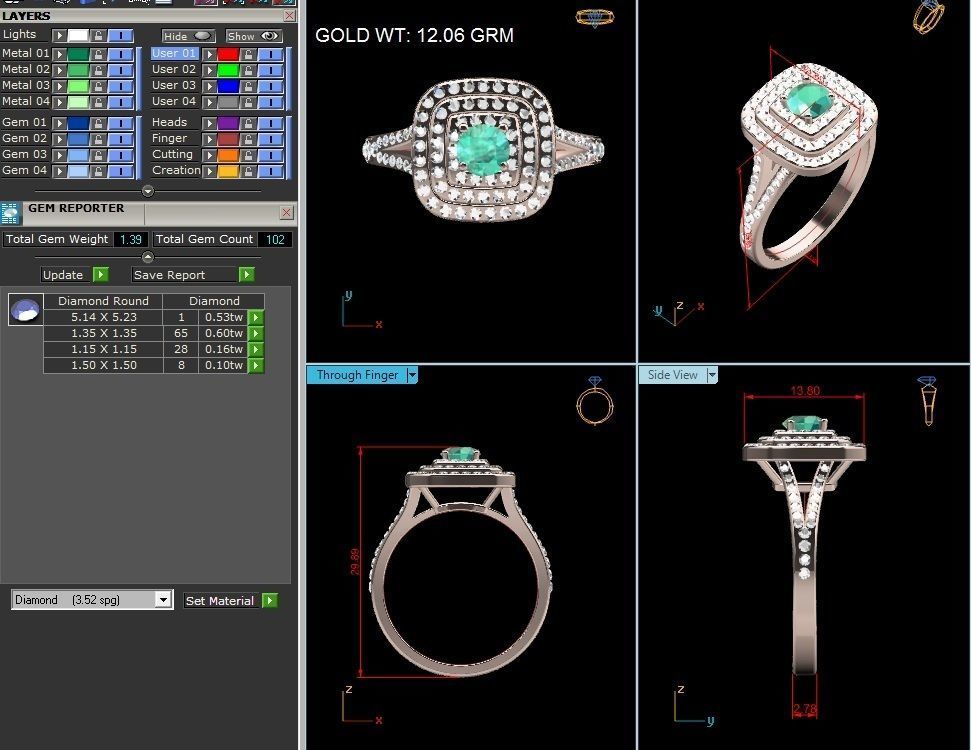Open the red User 01 color swatch

[x=228, y=54]
